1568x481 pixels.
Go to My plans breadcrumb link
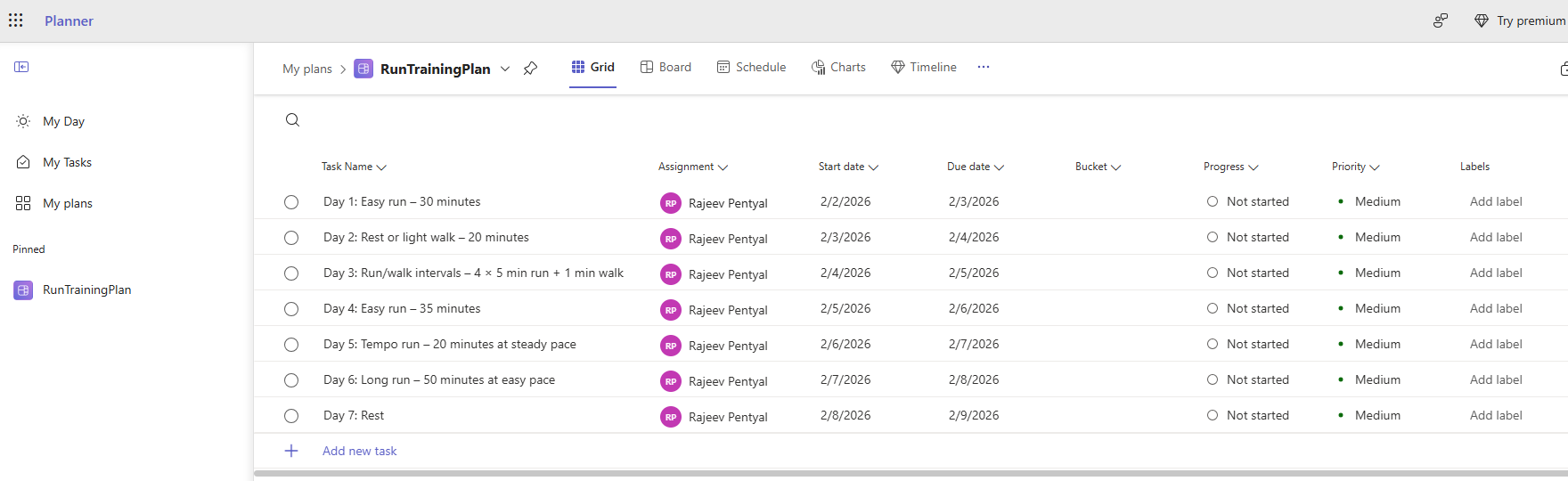tap(306, 69)
